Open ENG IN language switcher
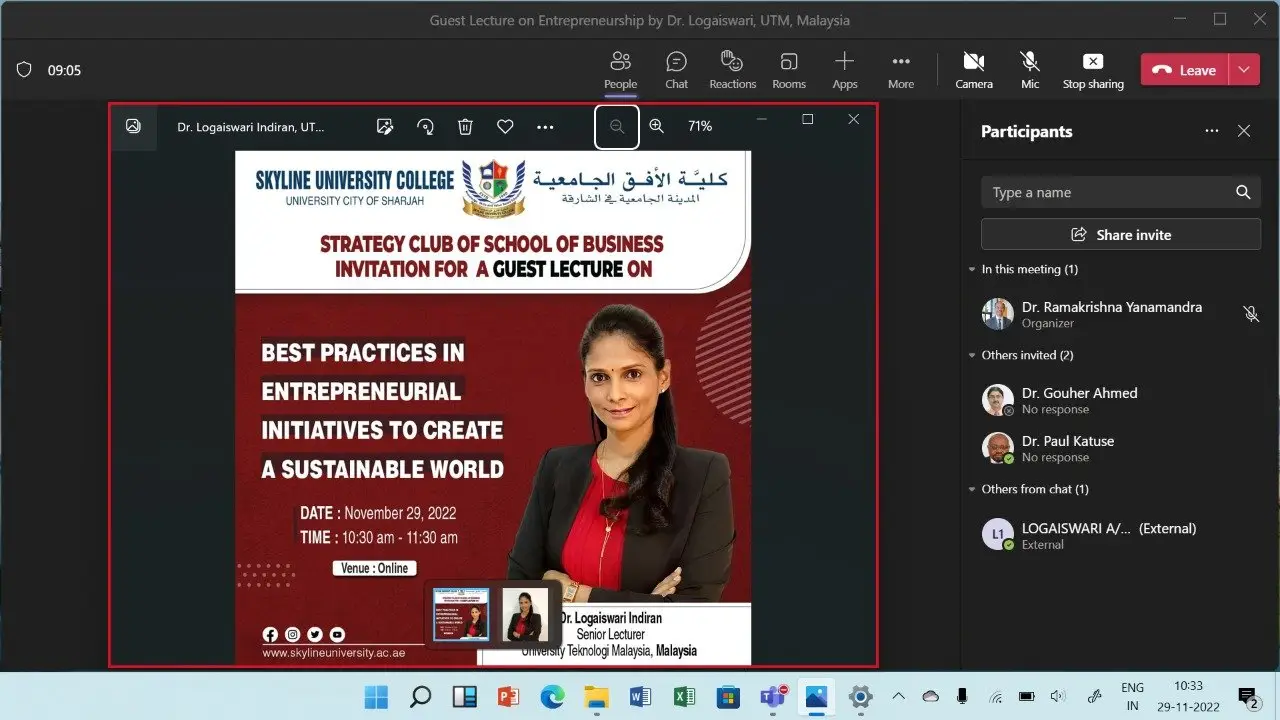Image resolution: width=1280 pixels, height=720 pixels. [1132, 696]
